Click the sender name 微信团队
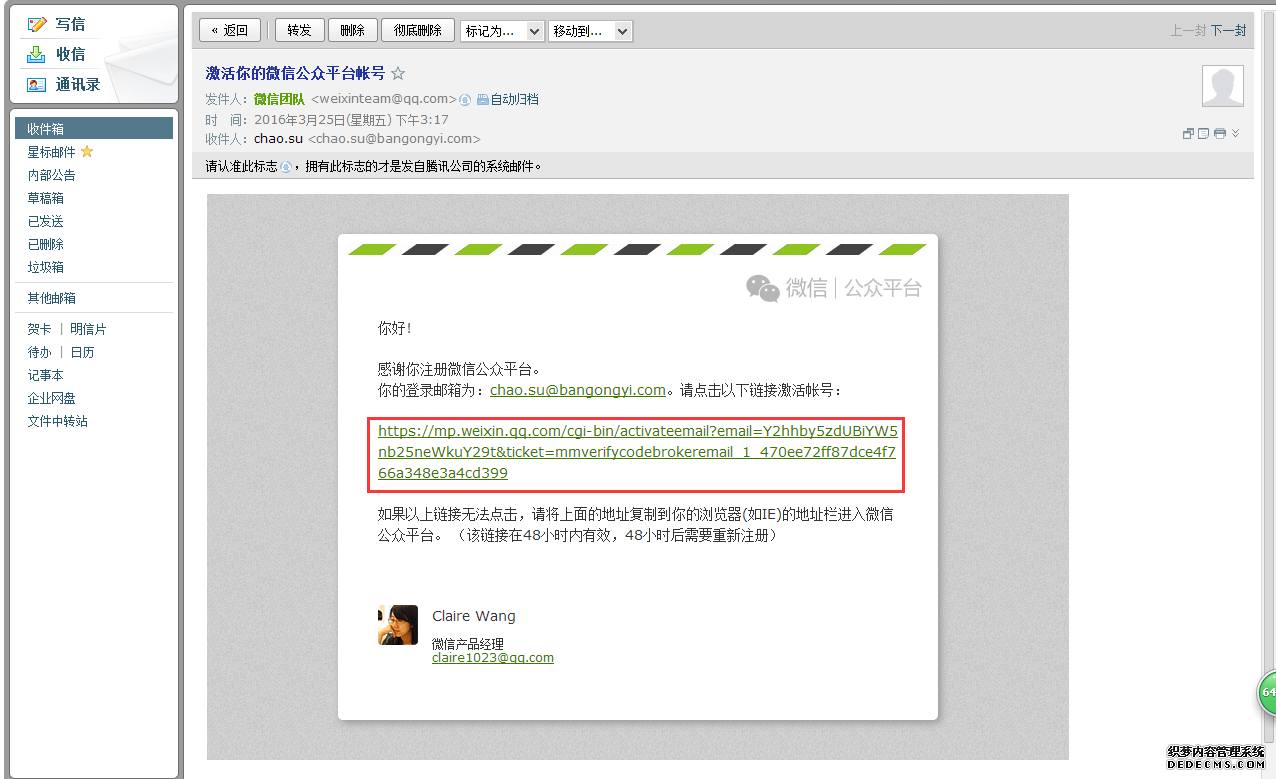1276x779 pixels. 279,99
